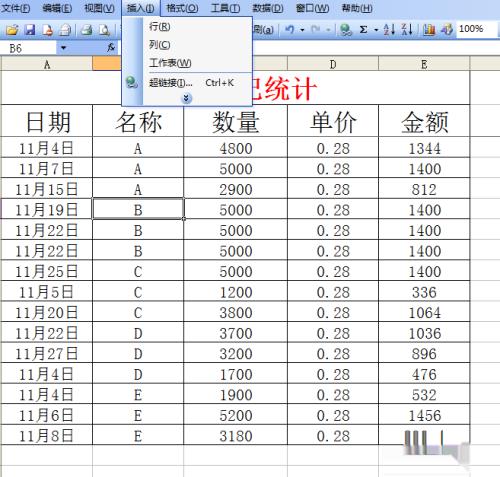Open the 格式(O) menu

point(182,8)
